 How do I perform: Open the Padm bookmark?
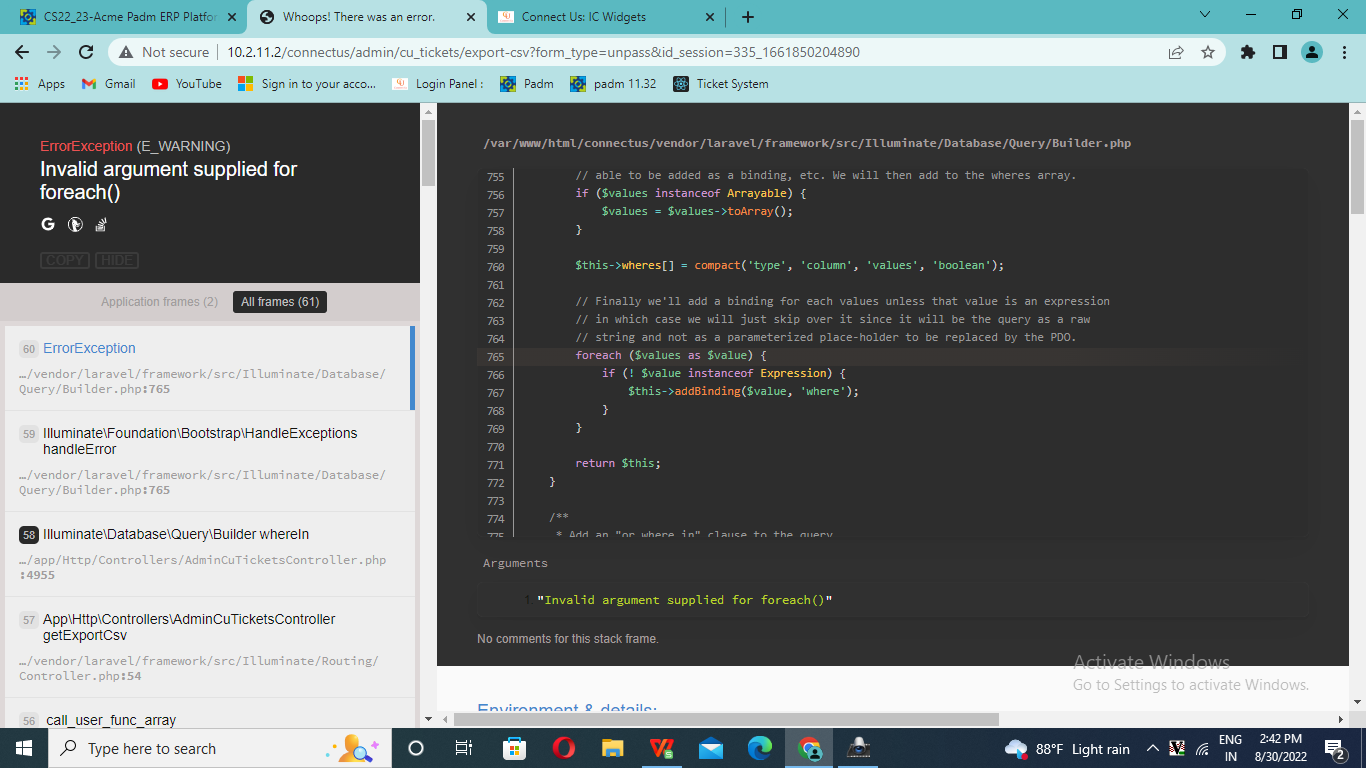(x=527, y=84)
